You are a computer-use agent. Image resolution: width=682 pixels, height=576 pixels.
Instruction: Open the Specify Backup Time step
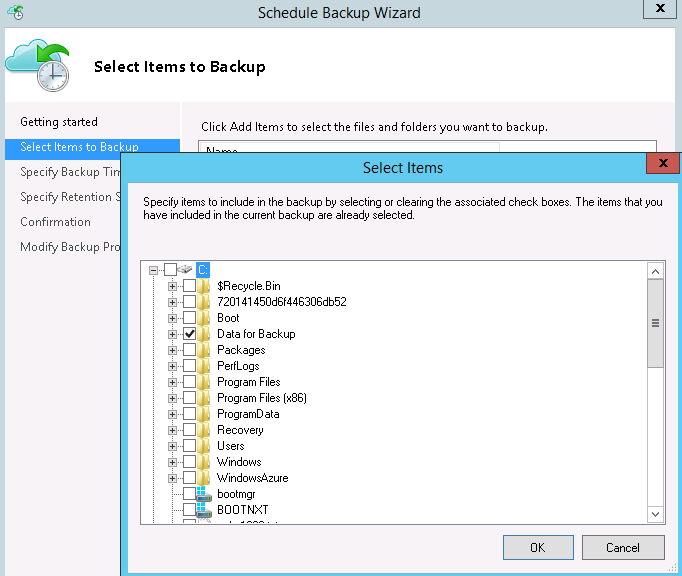point(70,172)
